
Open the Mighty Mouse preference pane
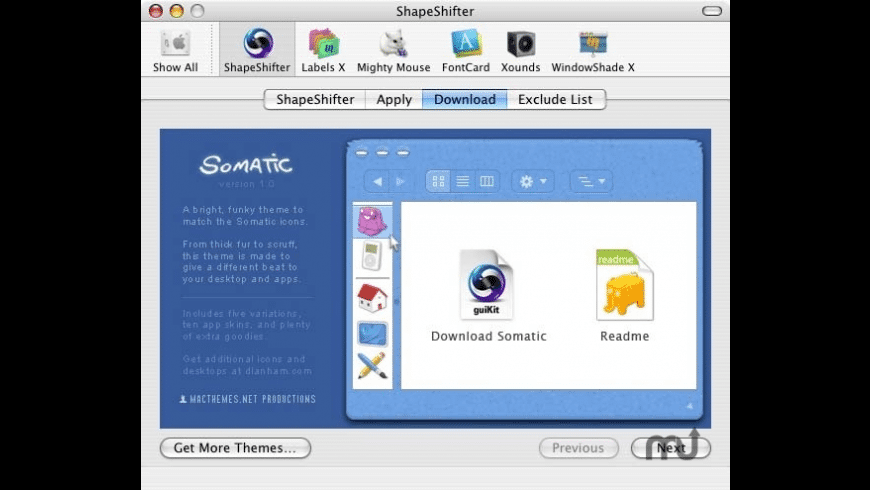tap(393, 50)
